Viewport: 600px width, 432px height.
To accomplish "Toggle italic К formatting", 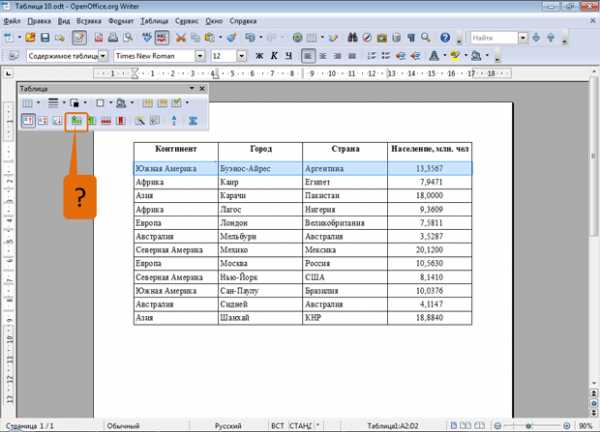I will 274,56.
